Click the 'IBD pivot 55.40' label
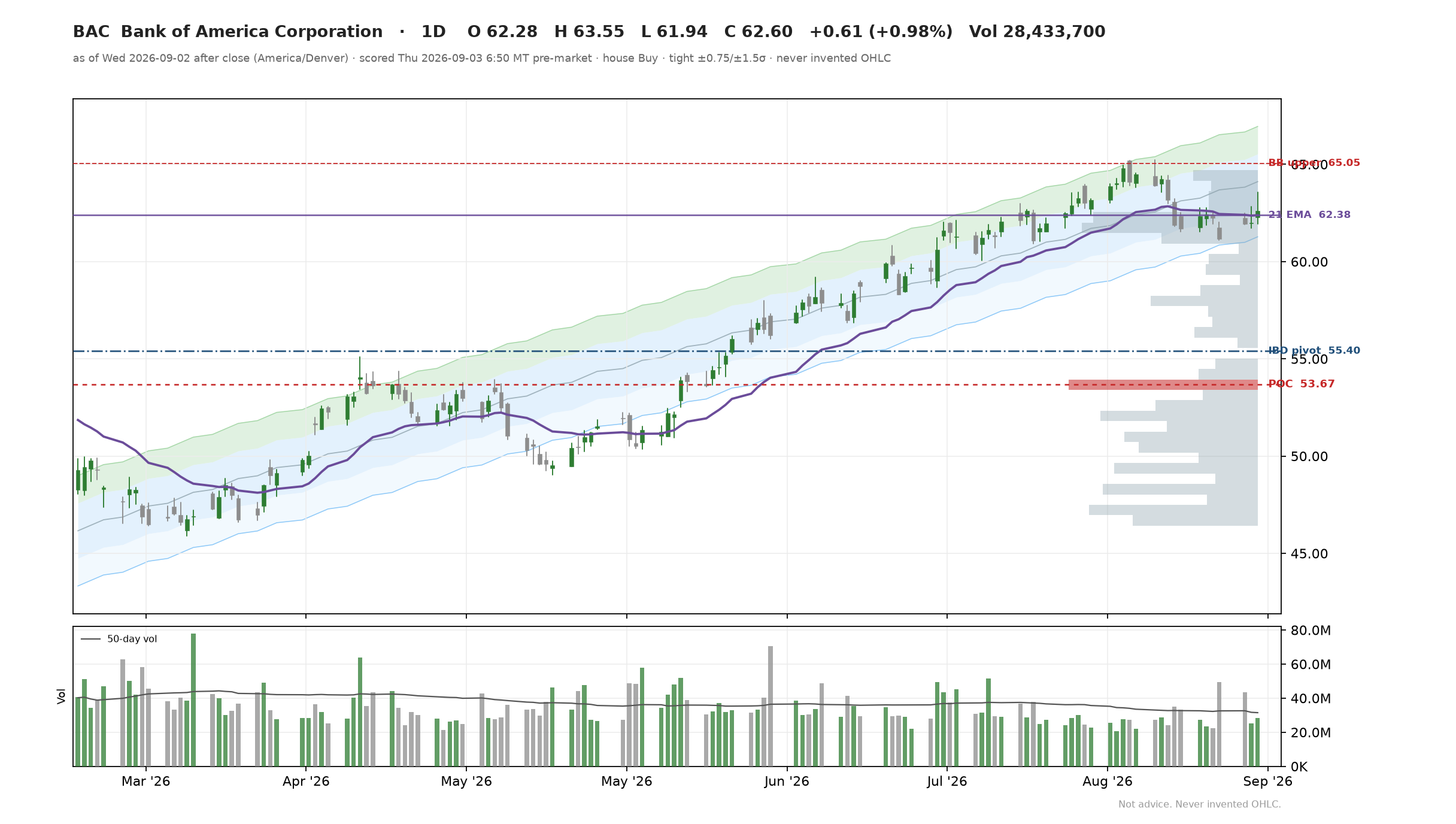1456x824 pixels. pos(1314,350)
